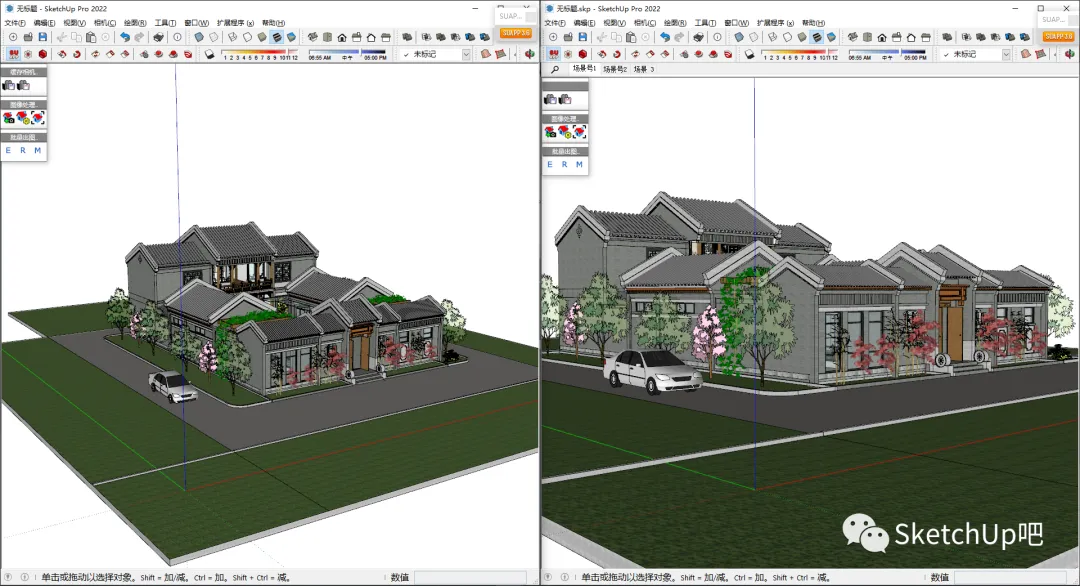The width and height of the screenshot is (1080, 586).
Task: Switch to Back view in right window
Action: [911, 37]
